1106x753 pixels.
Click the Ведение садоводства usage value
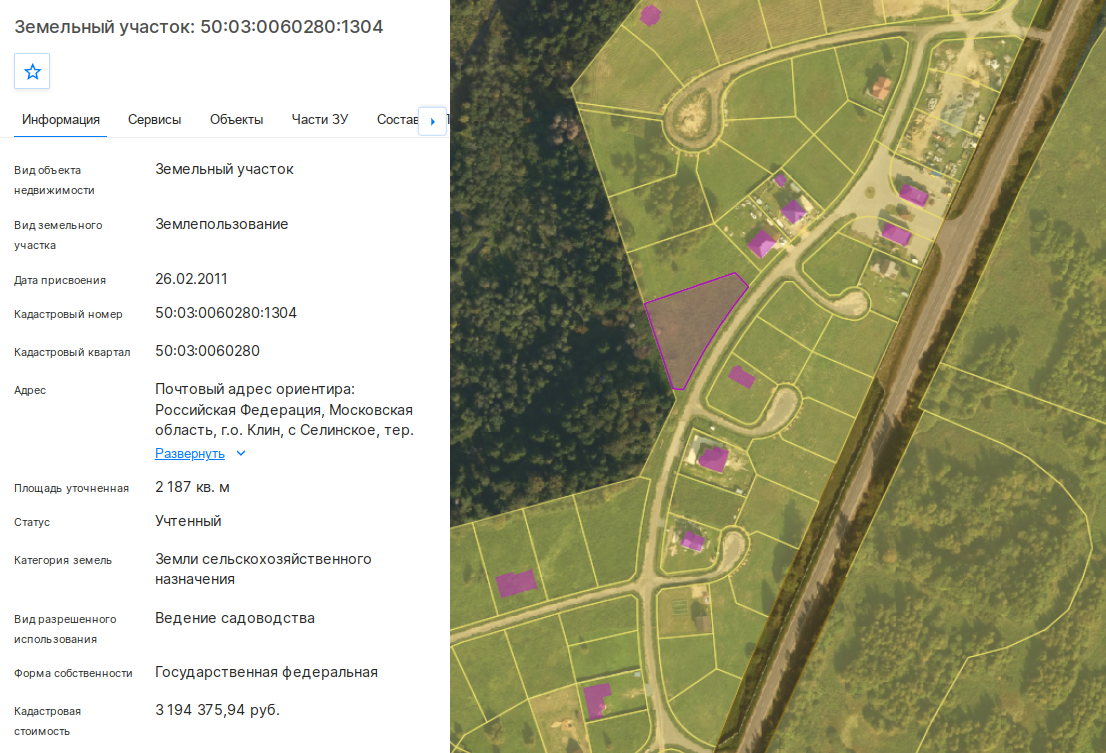(235, 618)
